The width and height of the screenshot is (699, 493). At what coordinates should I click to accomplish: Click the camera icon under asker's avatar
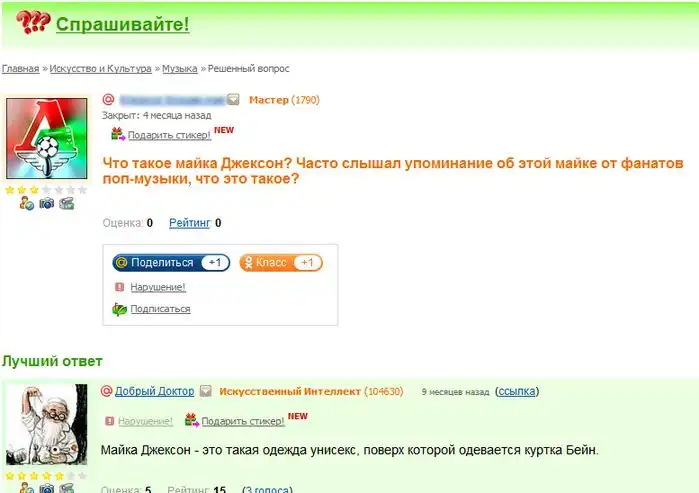click(x=46, y=204)
